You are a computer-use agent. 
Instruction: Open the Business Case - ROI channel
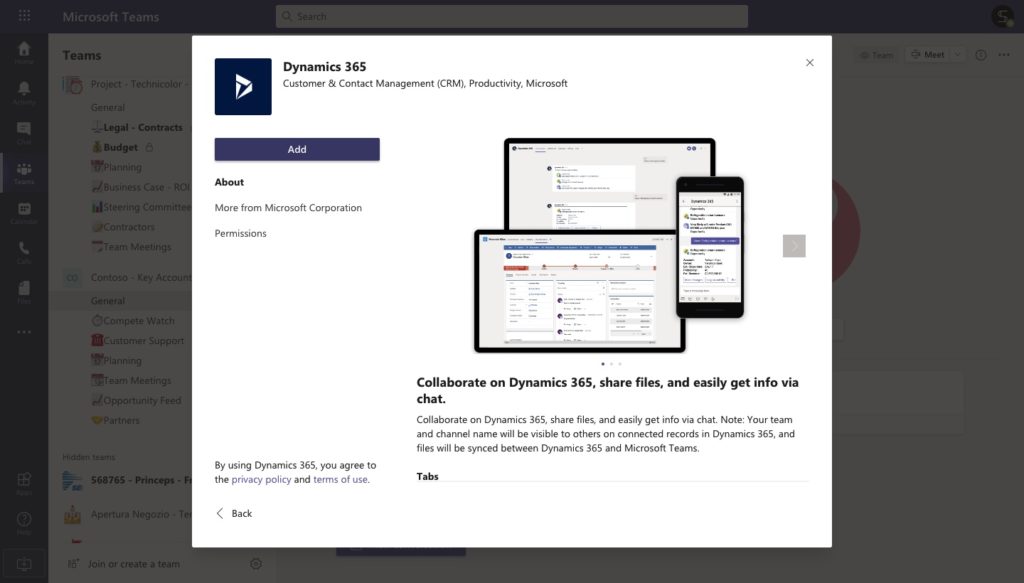[x=140, y=187]
